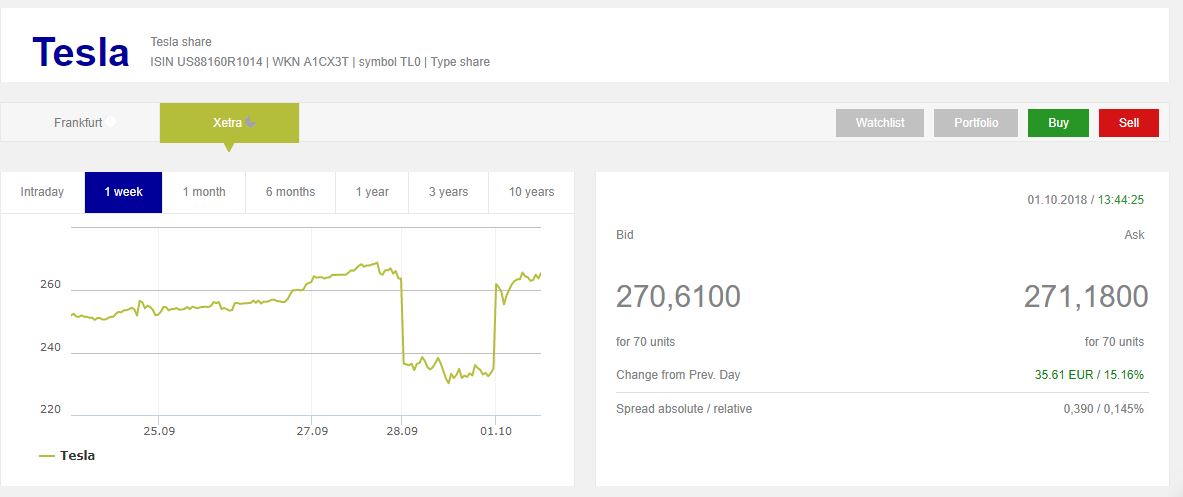Click the Bid price 270,6100
Screen dimensions: 1183x497
[678, 296]
